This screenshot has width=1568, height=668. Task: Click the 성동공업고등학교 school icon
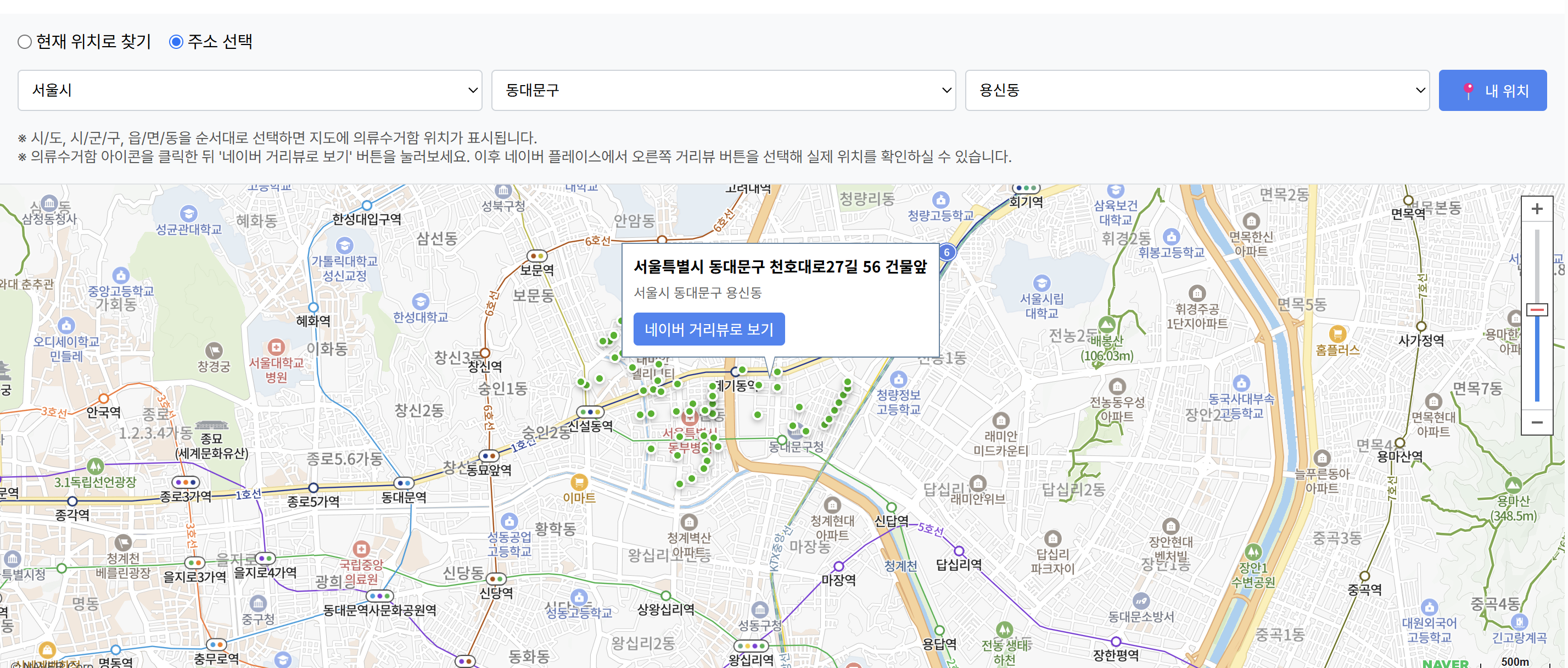[x=509, y=521]
